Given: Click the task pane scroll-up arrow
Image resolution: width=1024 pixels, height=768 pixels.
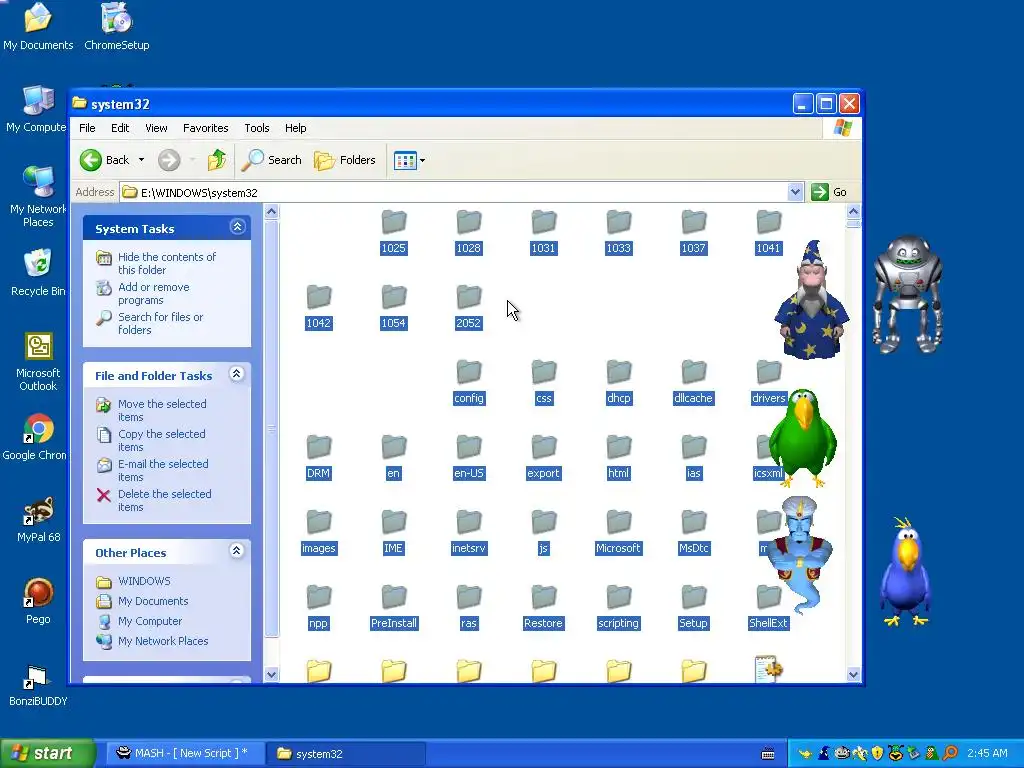Looking at the screenshot, I should coord(272,212).
